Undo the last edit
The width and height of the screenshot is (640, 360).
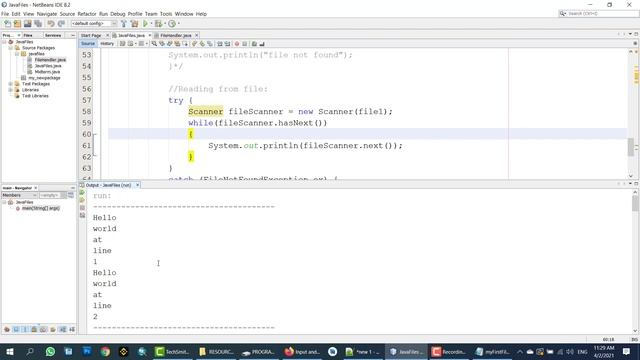point(51,24)
